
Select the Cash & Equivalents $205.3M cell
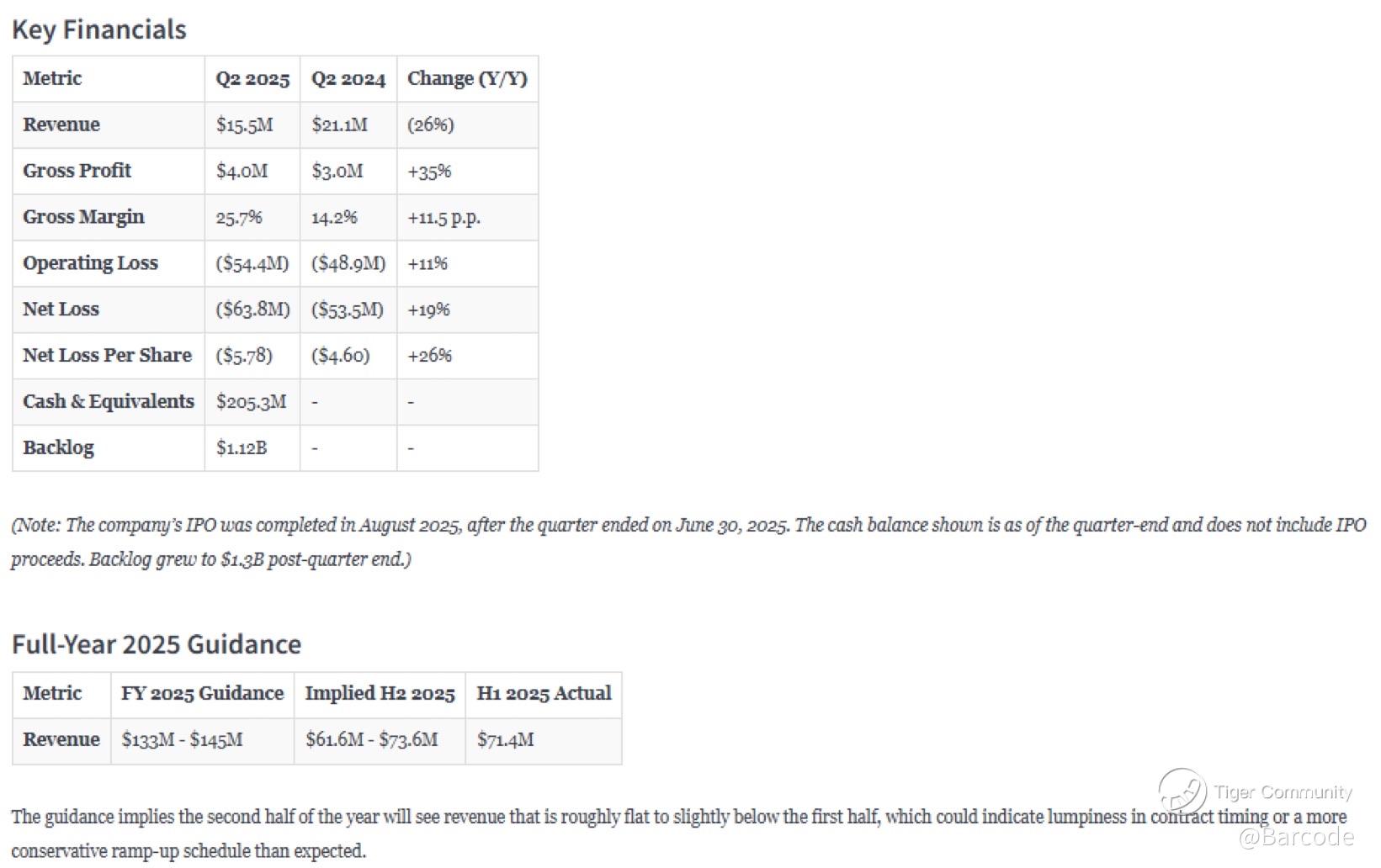(x=252, y=402)
